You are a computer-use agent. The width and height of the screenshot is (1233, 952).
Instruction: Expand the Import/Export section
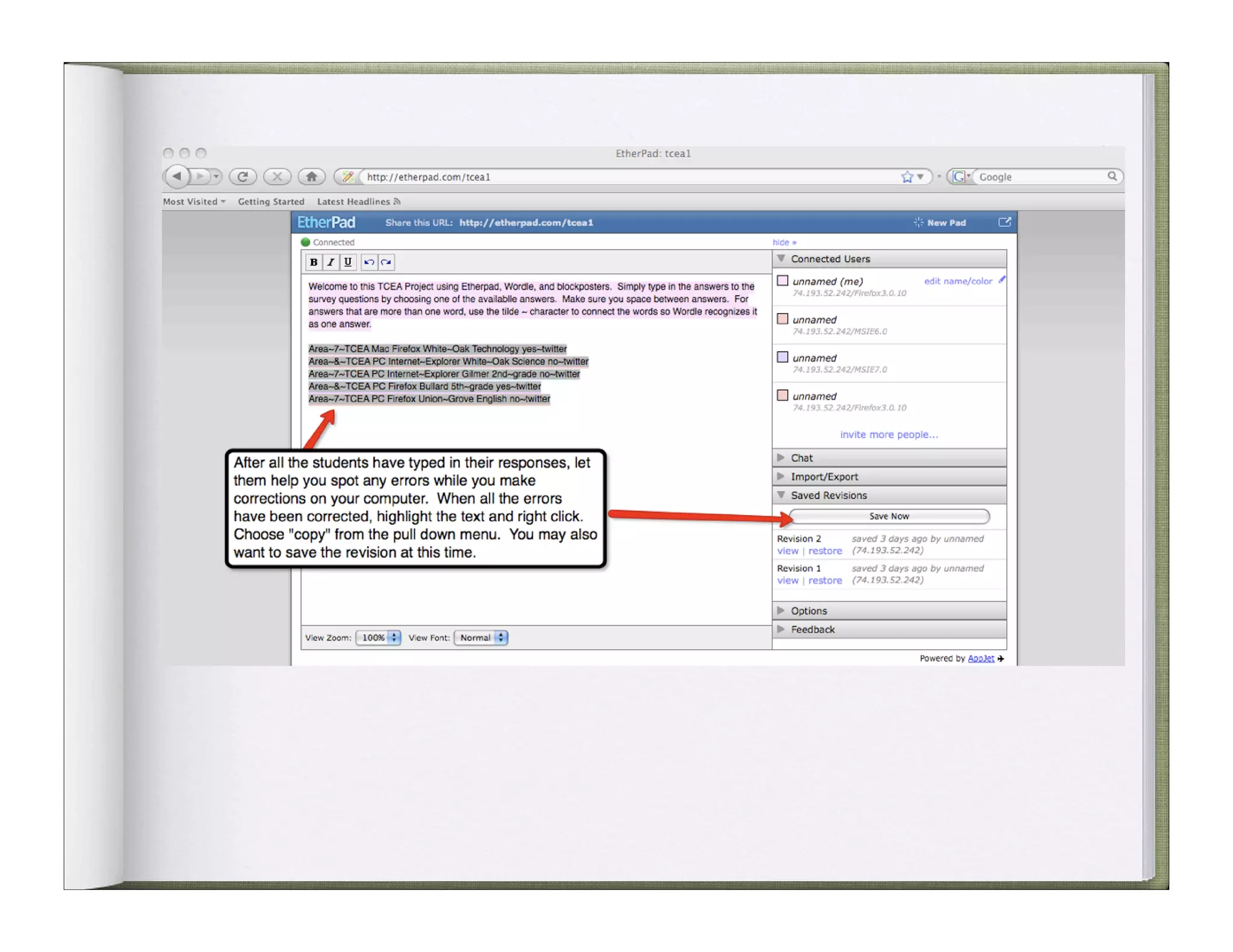click(x=823, y=477)
